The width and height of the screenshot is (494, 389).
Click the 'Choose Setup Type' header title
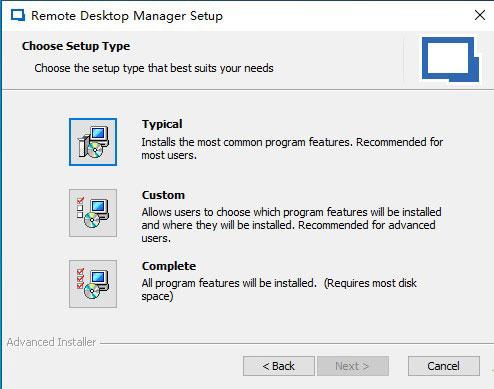76,46
